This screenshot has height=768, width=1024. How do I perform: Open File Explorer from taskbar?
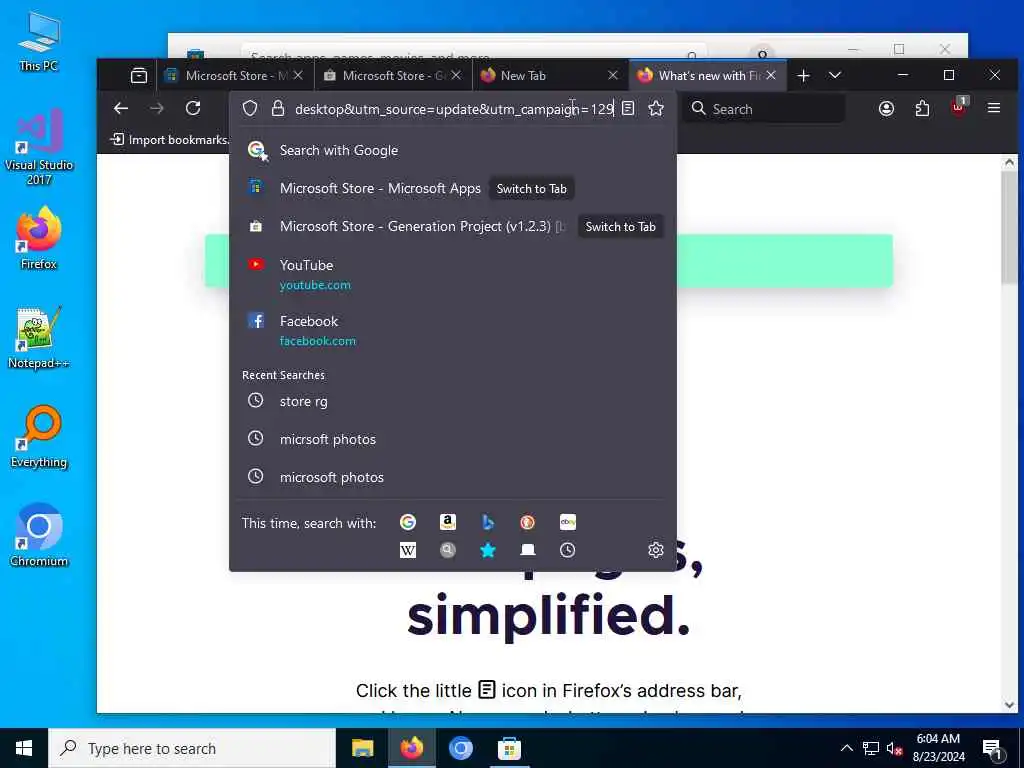pos(362,748)
